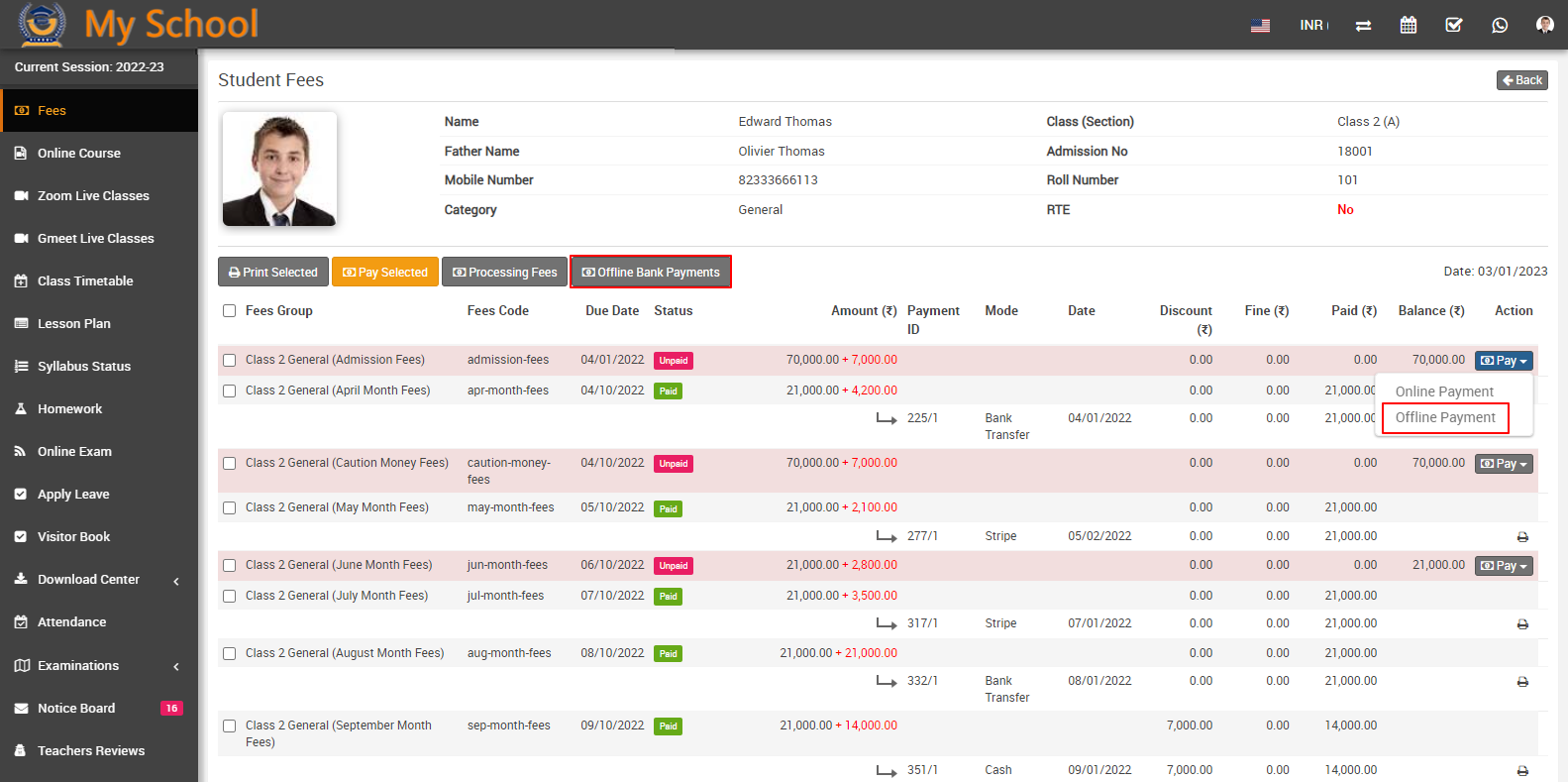Click the Offline Bank Payments button

click(x=651, y=273)
